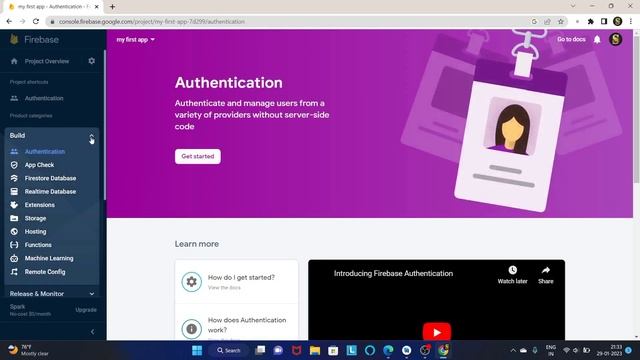Open File Explorer from taskbar
The image size is (640, 360).
point(315,350)
